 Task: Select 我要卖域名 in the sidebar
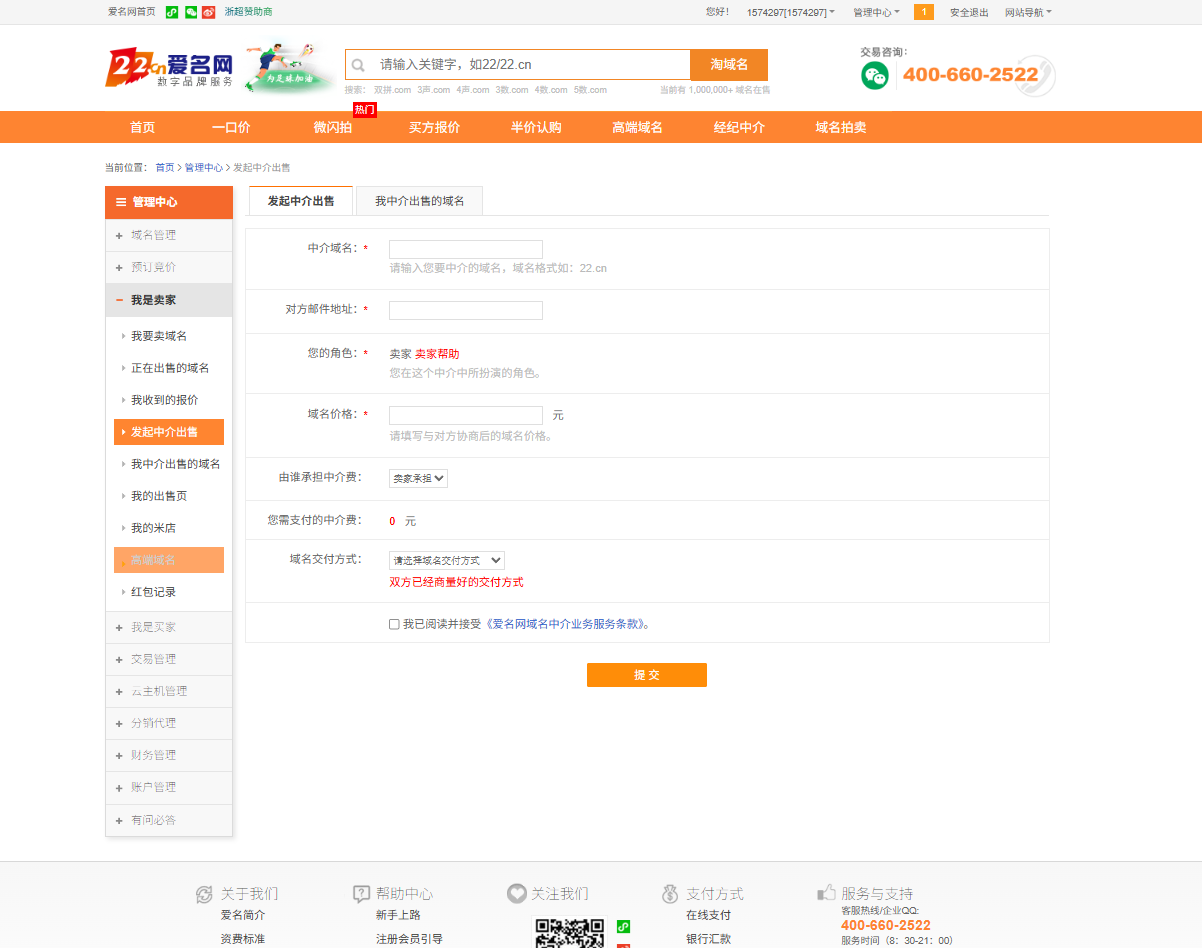(x=159, y=336)
